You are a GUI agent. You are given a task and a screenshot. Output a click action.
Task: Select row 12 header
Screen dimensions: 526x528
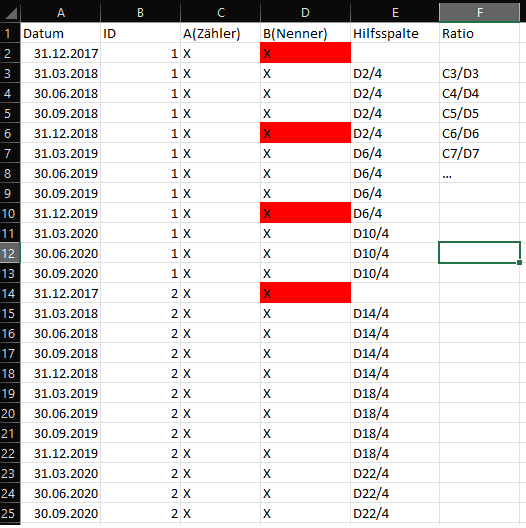[x=10, y=253]
